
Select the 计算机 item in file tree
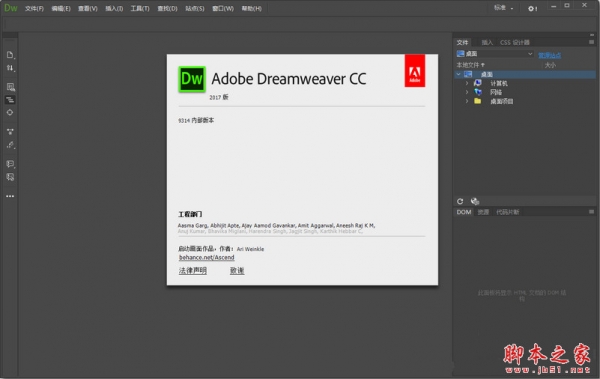pos(499,83)
